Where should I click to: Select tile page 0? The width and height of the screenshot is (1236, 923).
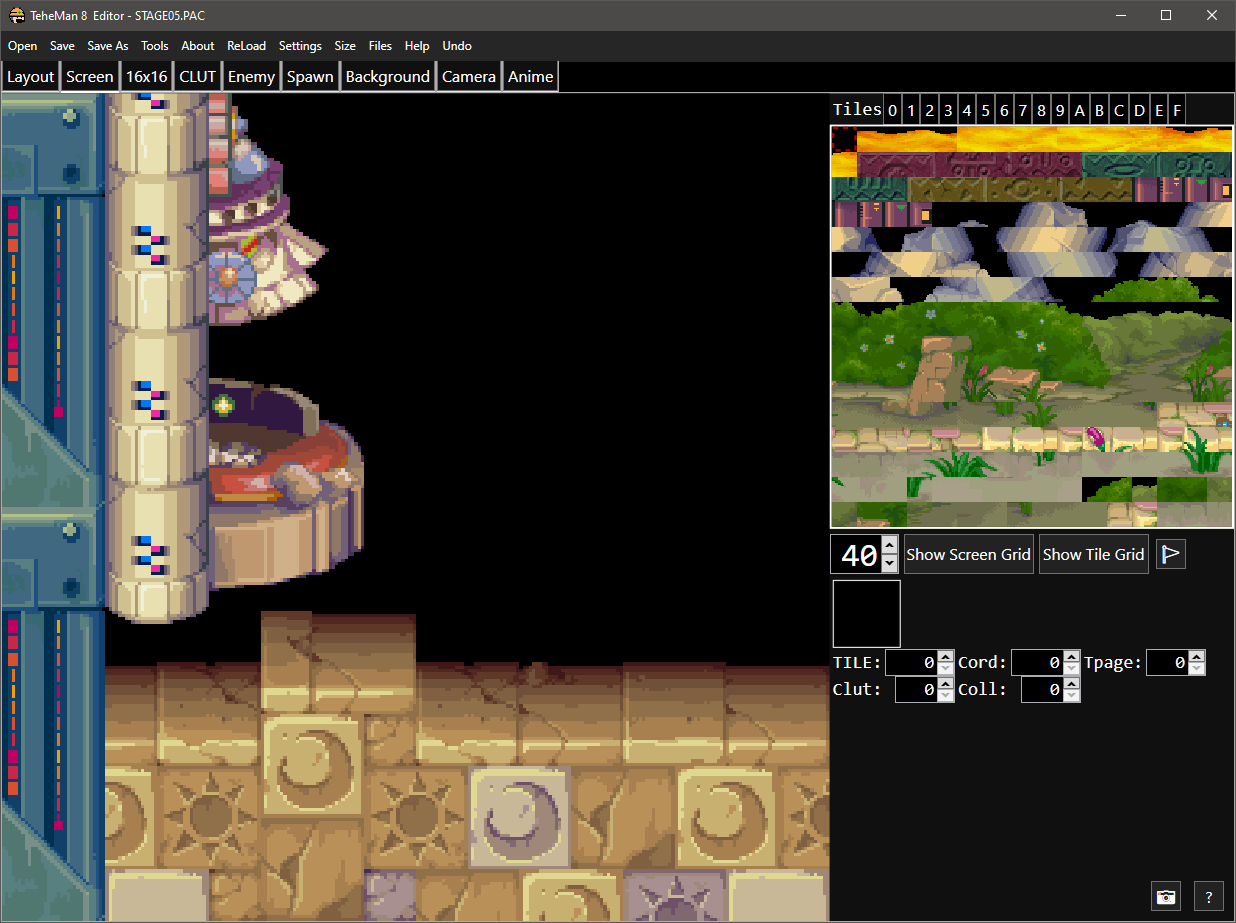(x=893, y=110)
